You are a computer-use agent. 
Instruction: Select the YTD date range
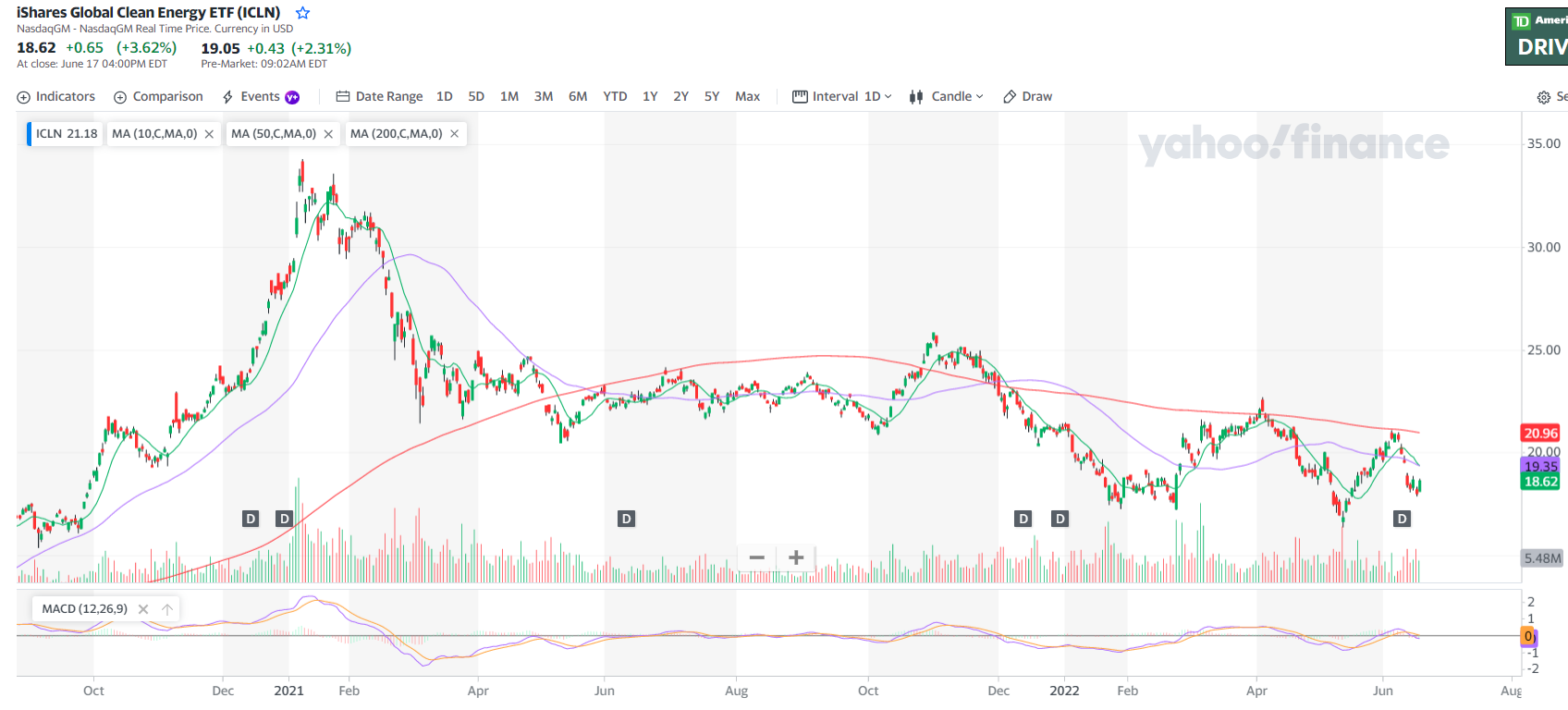pos(615,97)
